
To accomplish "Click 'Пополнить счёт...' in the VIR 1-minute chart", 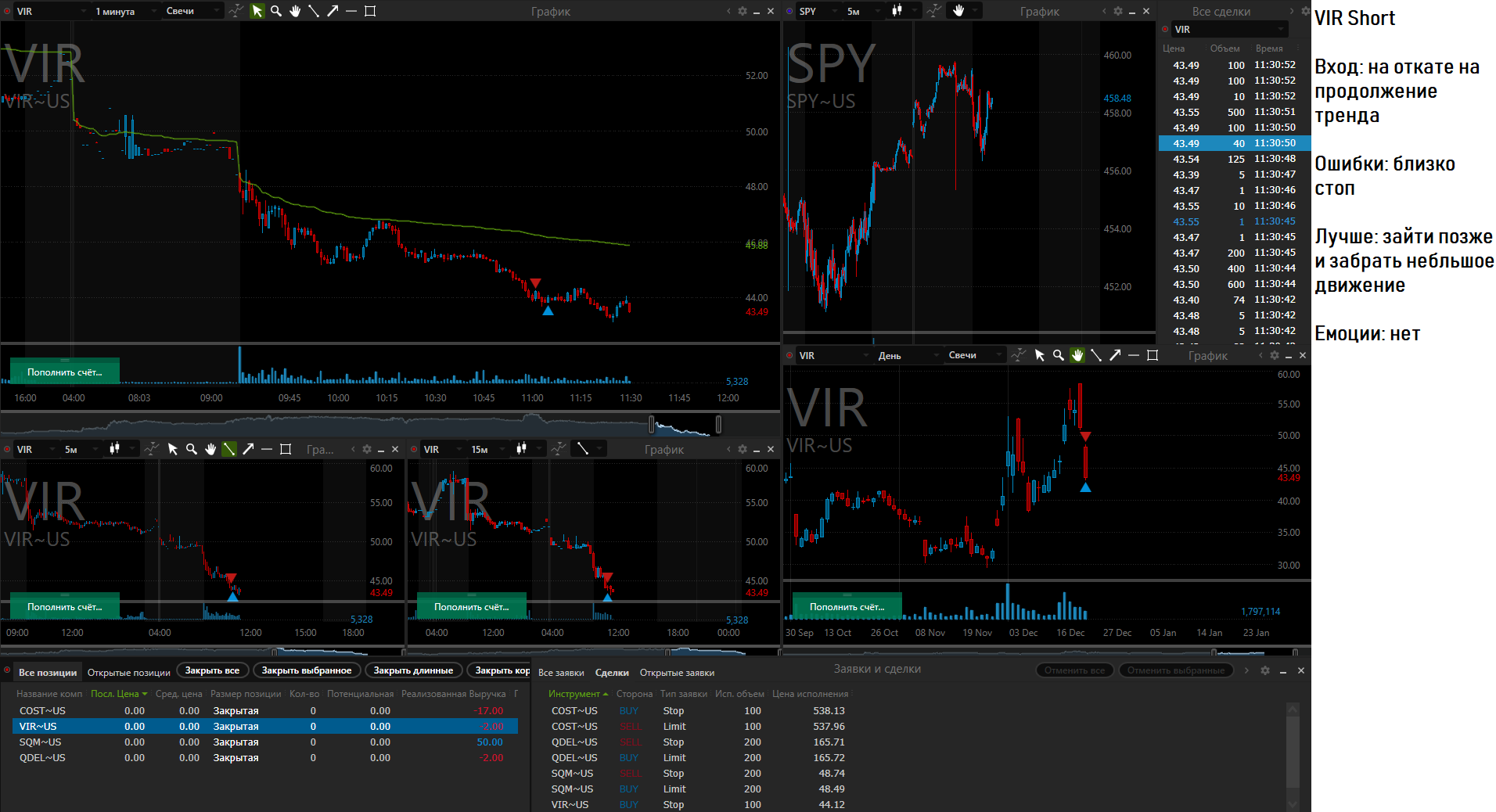I will coord(65,372).
